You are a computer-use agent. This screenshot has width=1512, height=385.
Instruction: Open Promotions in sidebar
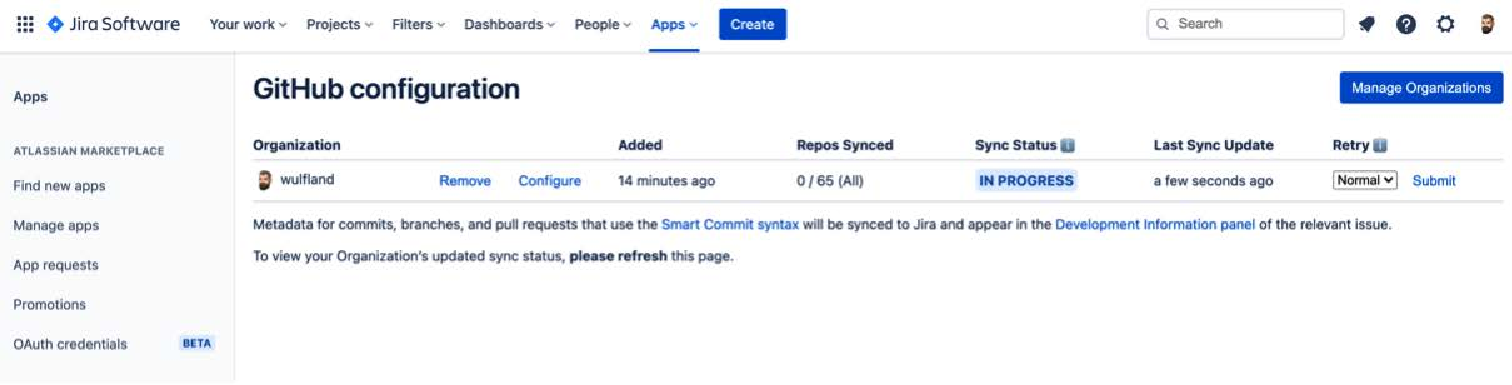pyautogui.click(x=49, y=304)
